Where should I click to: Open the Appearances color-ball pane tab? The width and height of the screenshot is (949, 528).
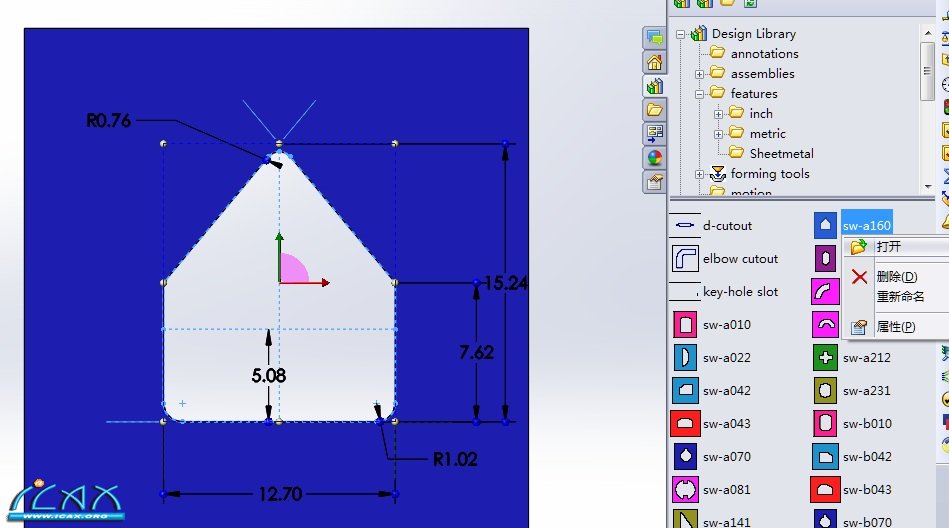(654, 157)
